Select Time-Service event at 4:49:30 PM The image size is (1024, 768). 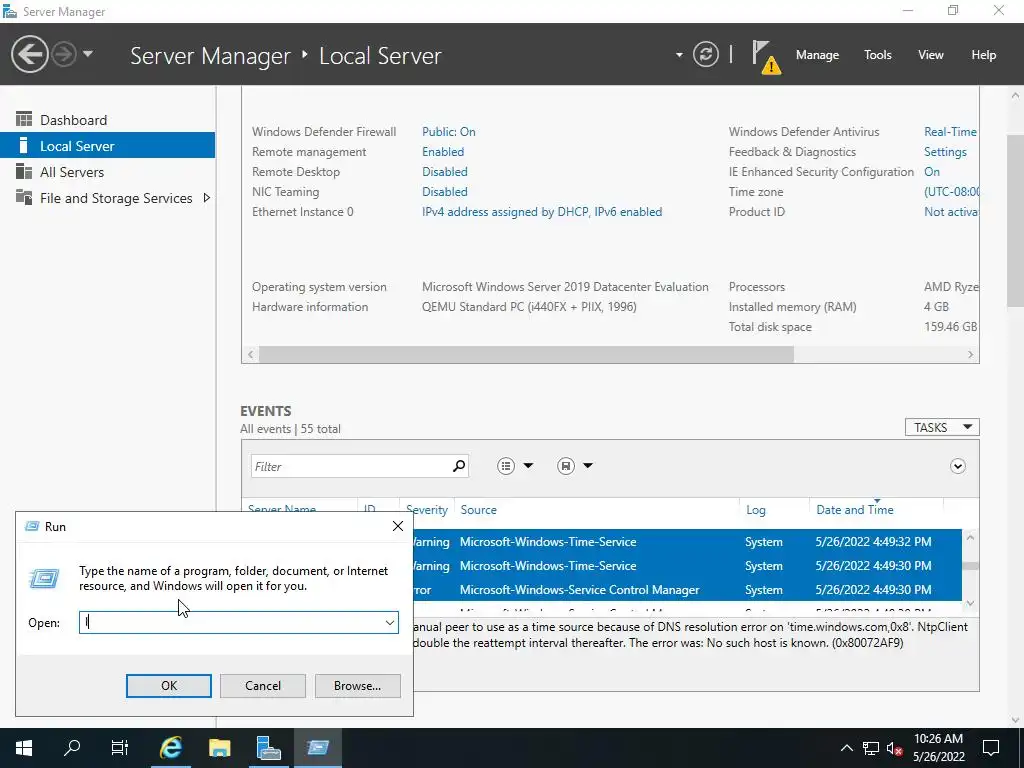[687, 566]
